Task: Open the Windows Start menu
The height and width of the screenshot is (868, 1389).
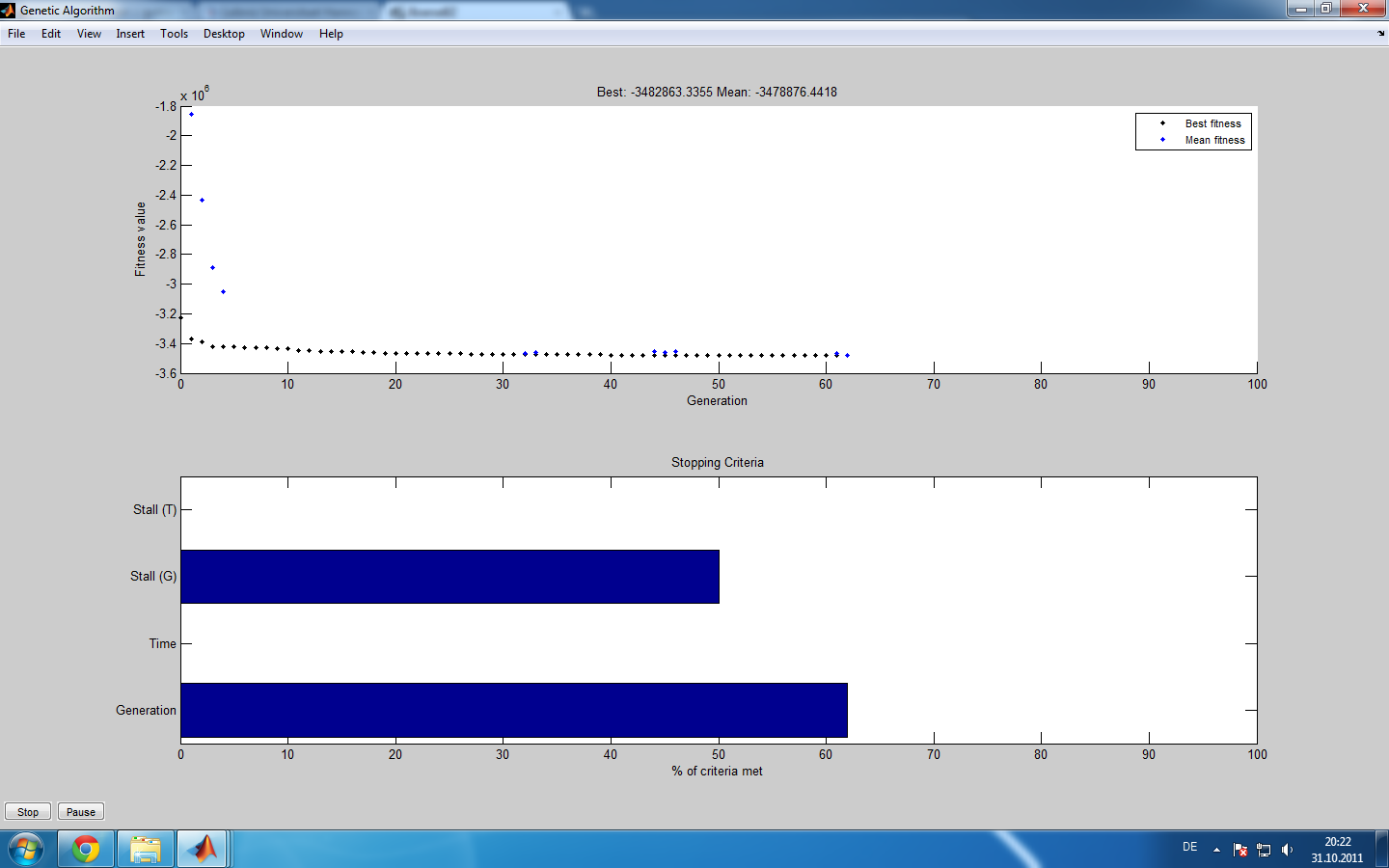Action: (x=26, y=849)
